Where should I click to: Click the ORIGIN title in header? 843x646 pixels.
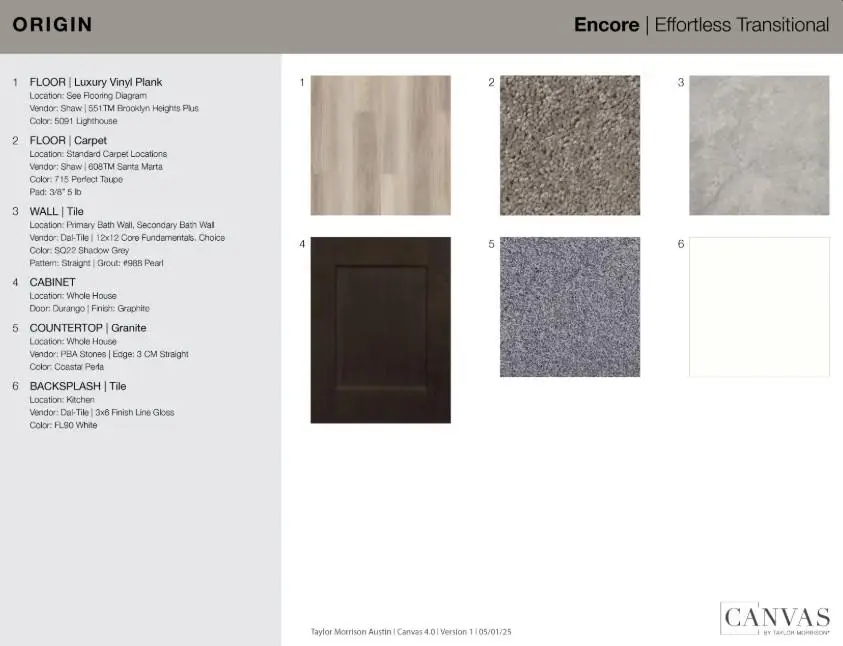tap(52, 25)
